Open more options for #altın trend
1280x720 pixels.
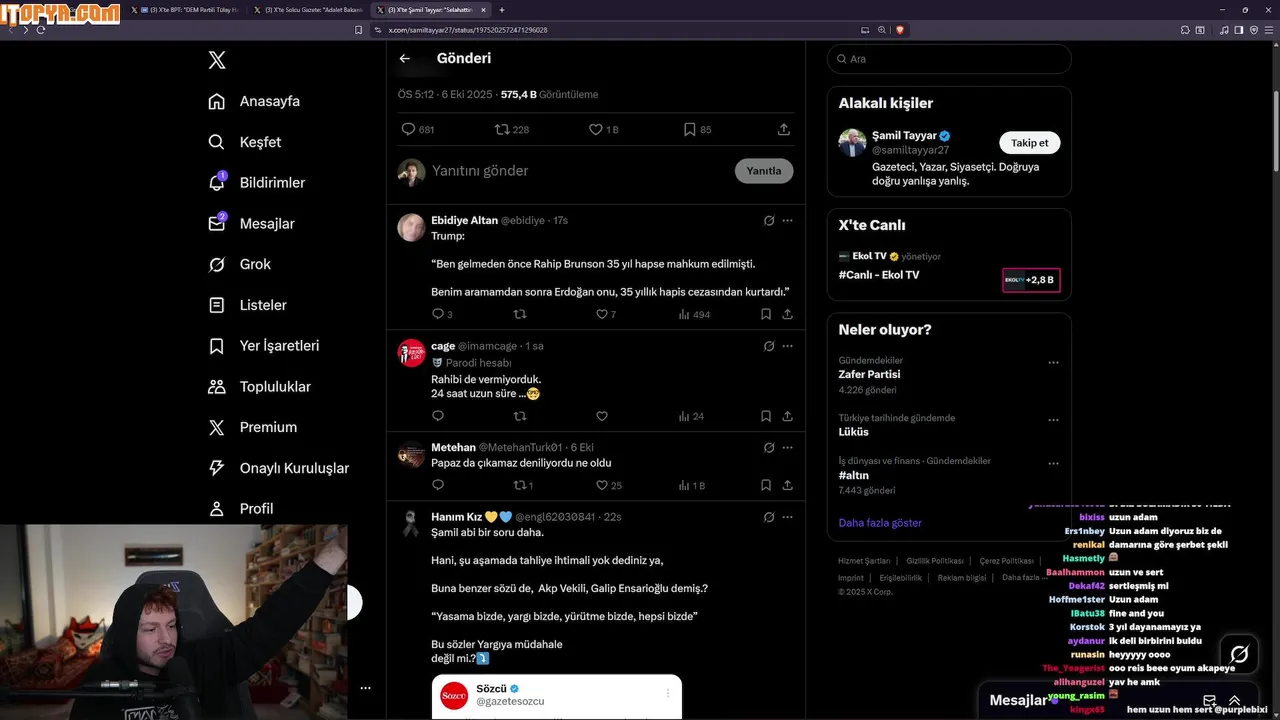(1053, 464)
